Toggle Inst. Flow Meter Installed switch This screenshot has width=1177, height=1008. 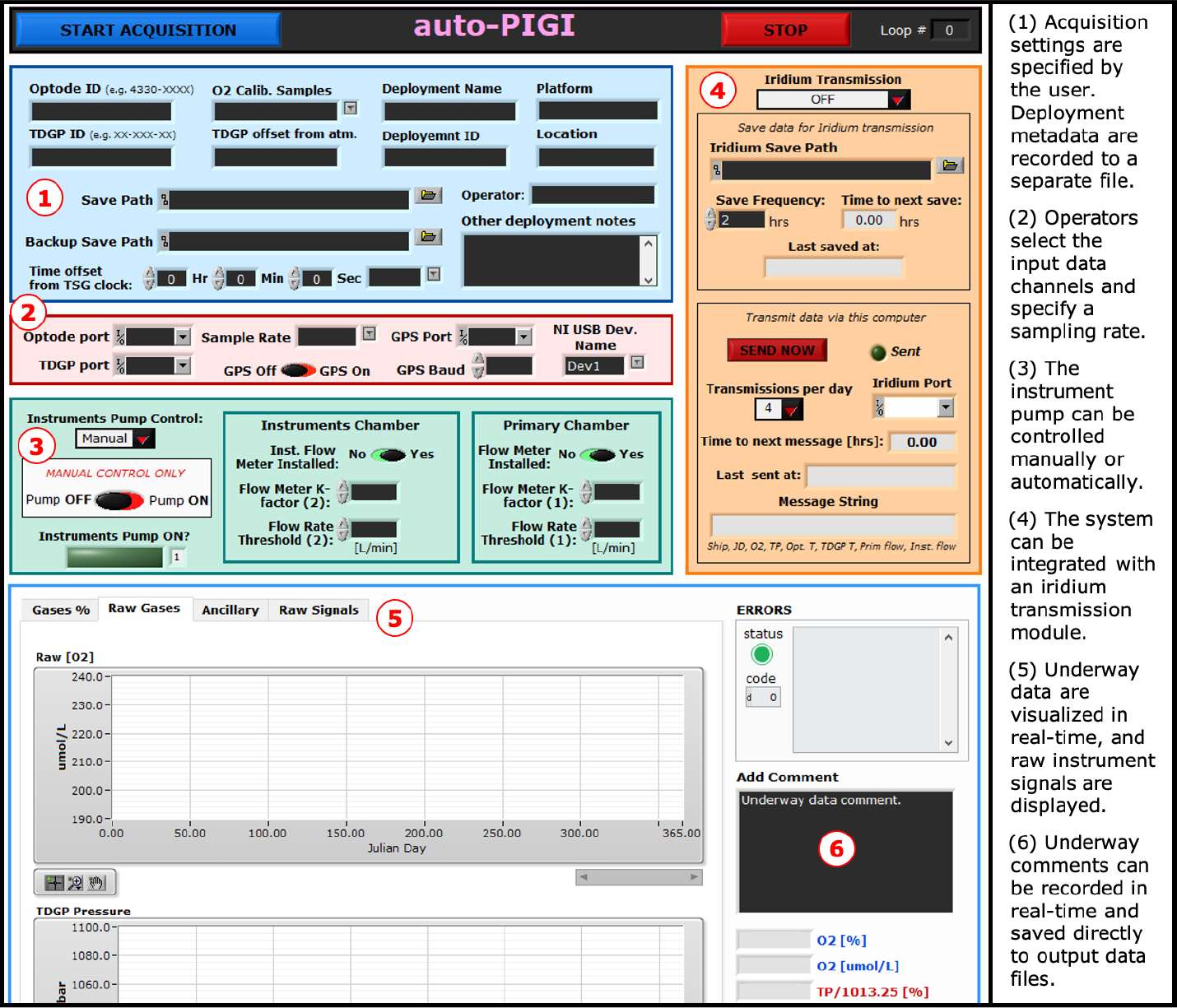pyautogui.click(x=388, y=455)
